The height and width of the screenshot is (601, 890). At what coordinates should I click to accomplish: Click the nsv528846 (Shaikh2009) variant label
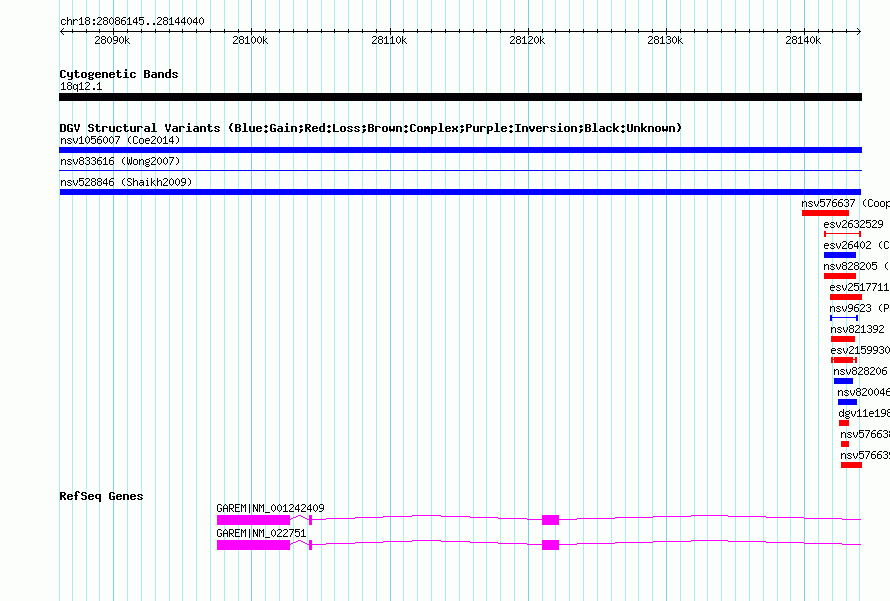126,182
